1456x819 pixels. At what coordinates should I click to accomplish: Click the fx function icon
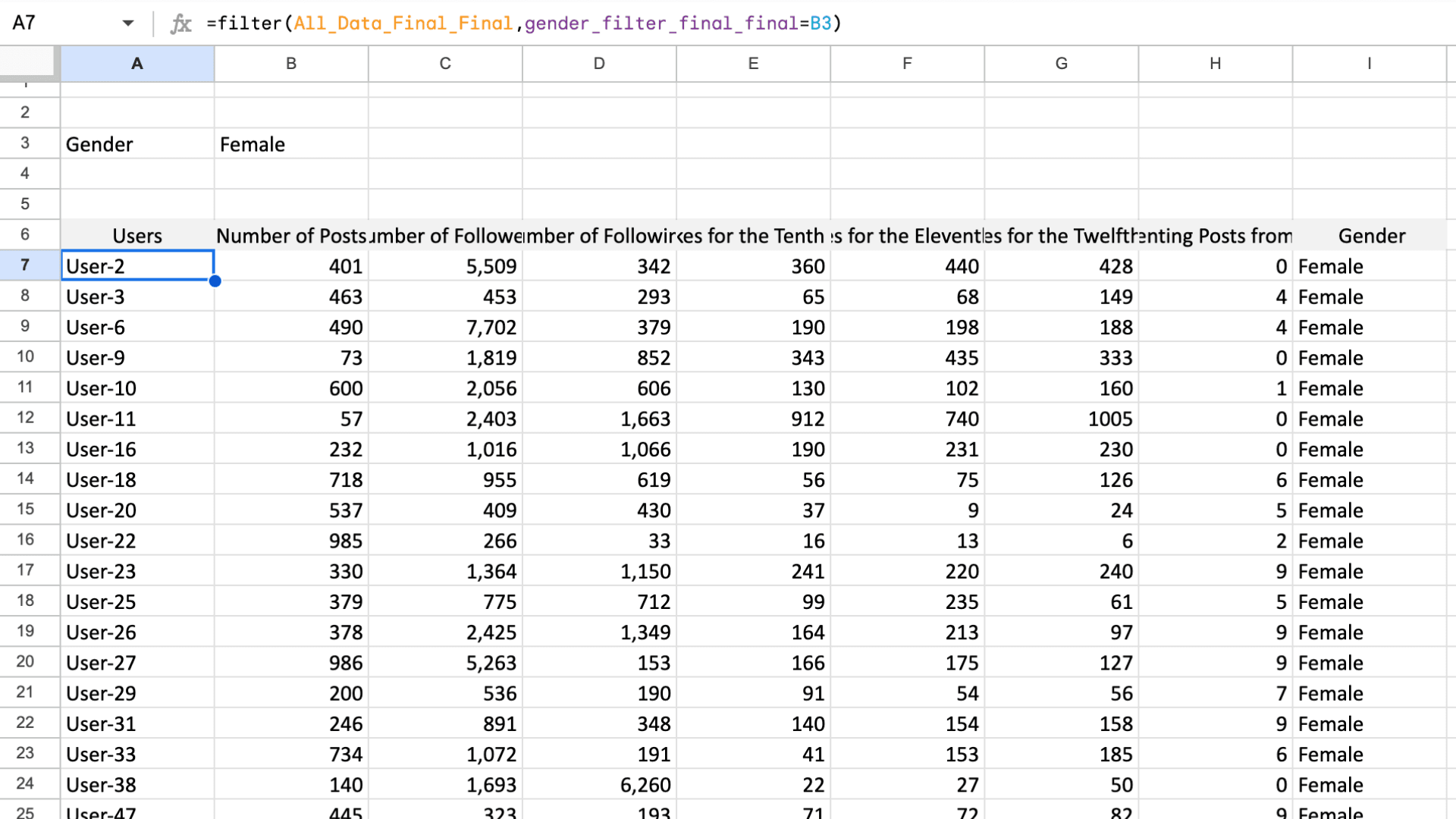[x=180, y=24]
